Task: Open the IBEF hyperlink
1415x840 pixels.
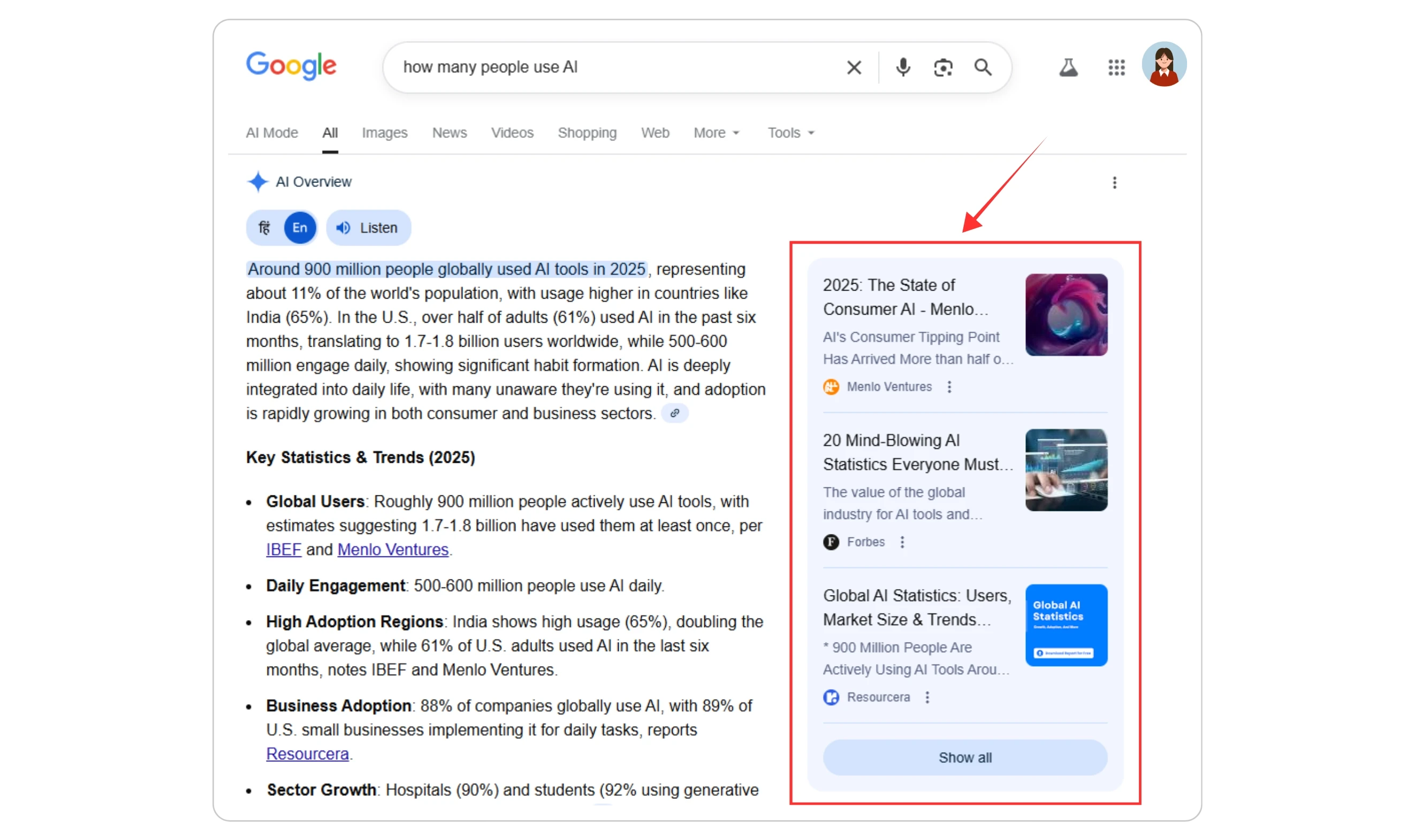Action: click(x=284, y=549)
